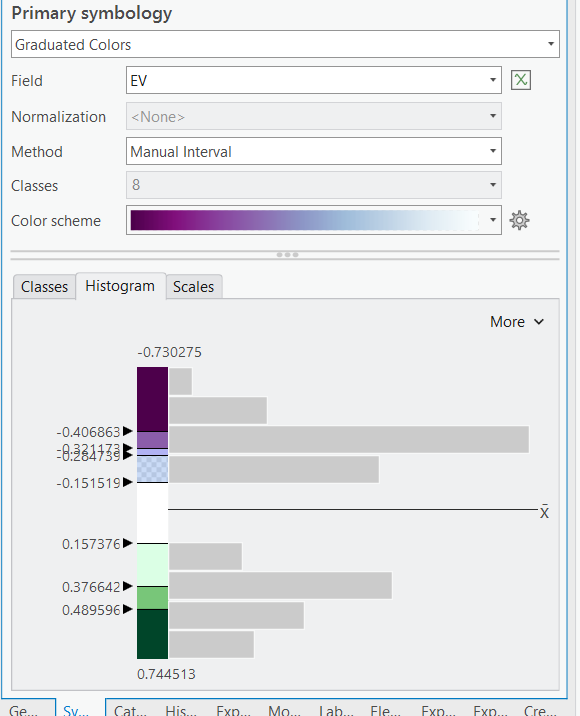This screenshot has width=580, height=716.
Task: Select the -0.406863 break marker arrow
Action: click(x=128, y=431)
